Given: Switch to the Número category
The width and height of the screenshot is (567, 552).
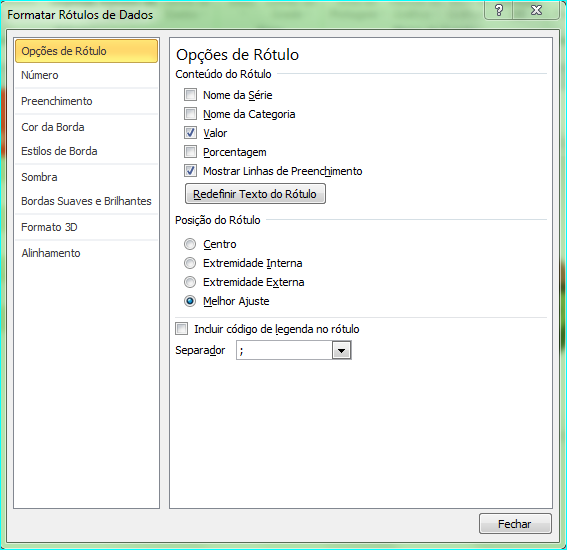Looking at the screenshot, I should pyautogui.click(x=86, y=75).
